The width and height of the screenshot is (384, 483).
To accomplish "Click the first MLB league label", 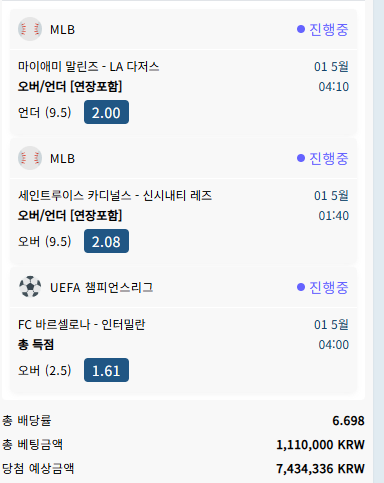I will click(x=62, y=29).
